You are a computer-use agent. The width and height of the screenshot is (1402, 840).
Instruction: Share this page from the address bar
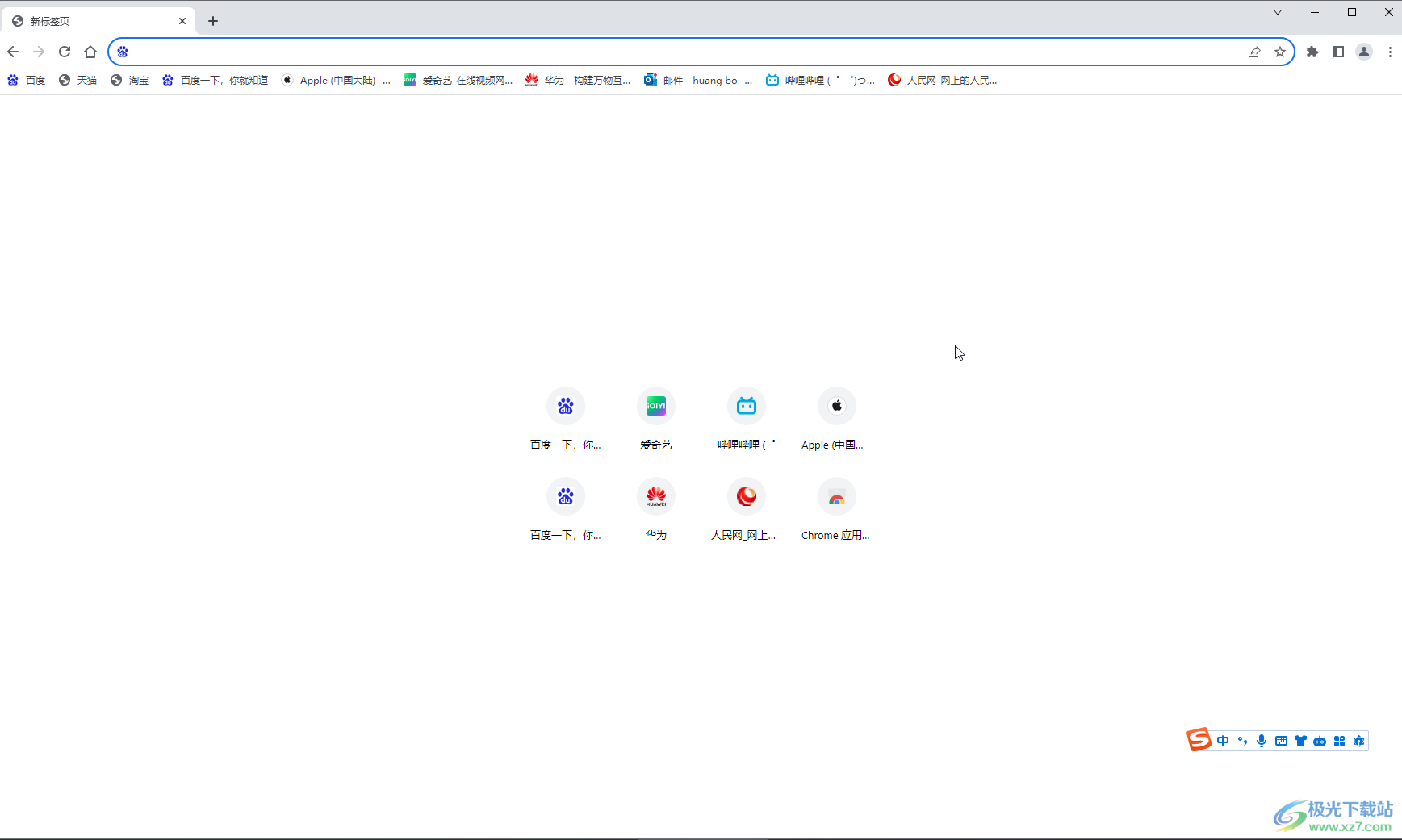(1254, 52)
